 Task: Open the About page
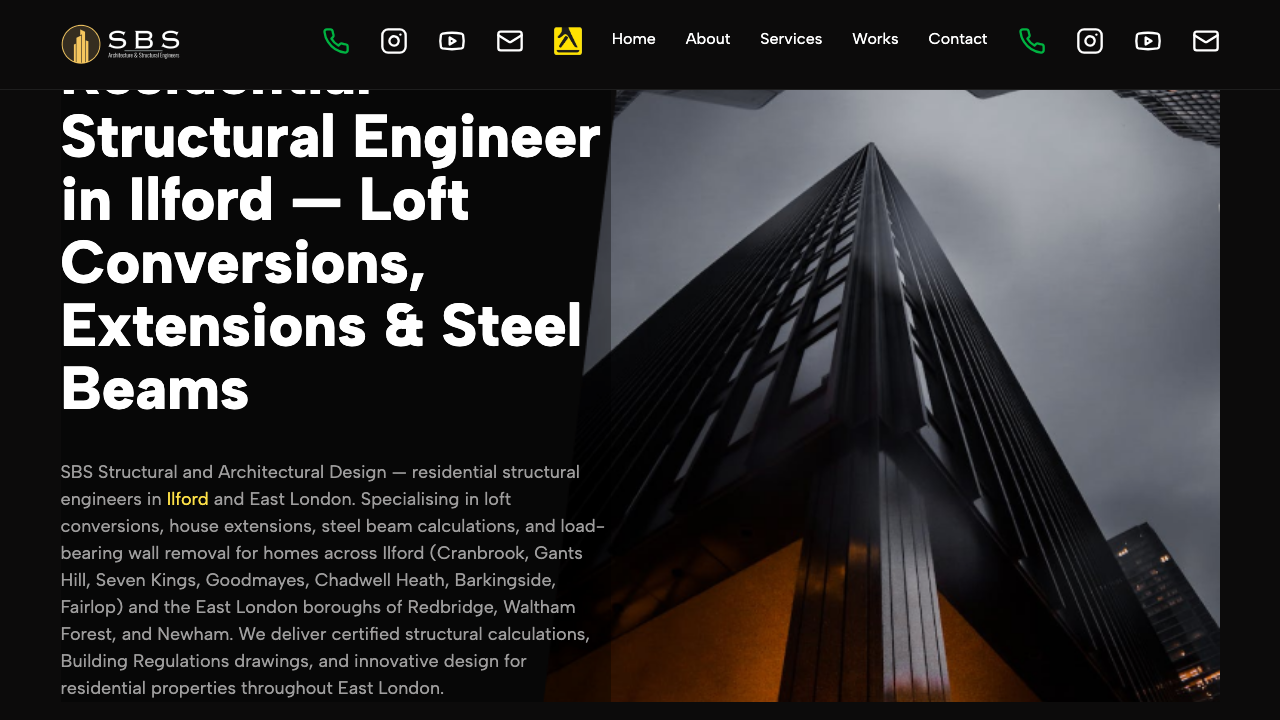(707, 39)
